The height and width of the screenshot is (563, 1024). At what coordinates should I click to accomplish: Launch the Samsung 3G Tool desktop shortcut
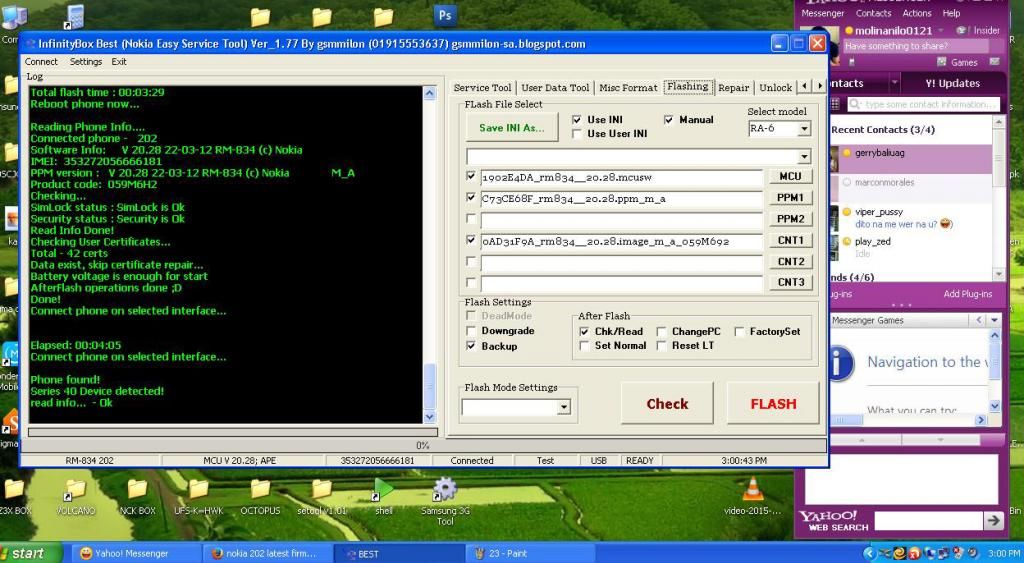click(445, 492)
